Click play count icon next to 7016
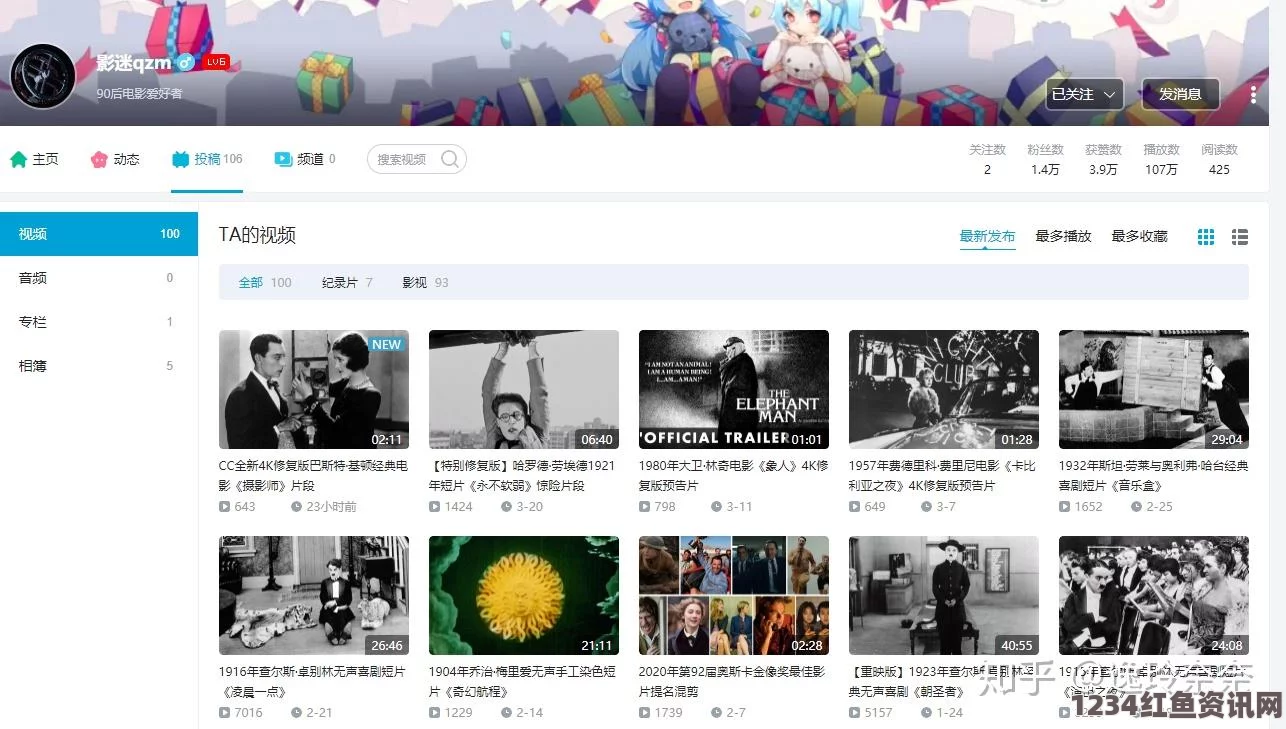 pos(224,713)
